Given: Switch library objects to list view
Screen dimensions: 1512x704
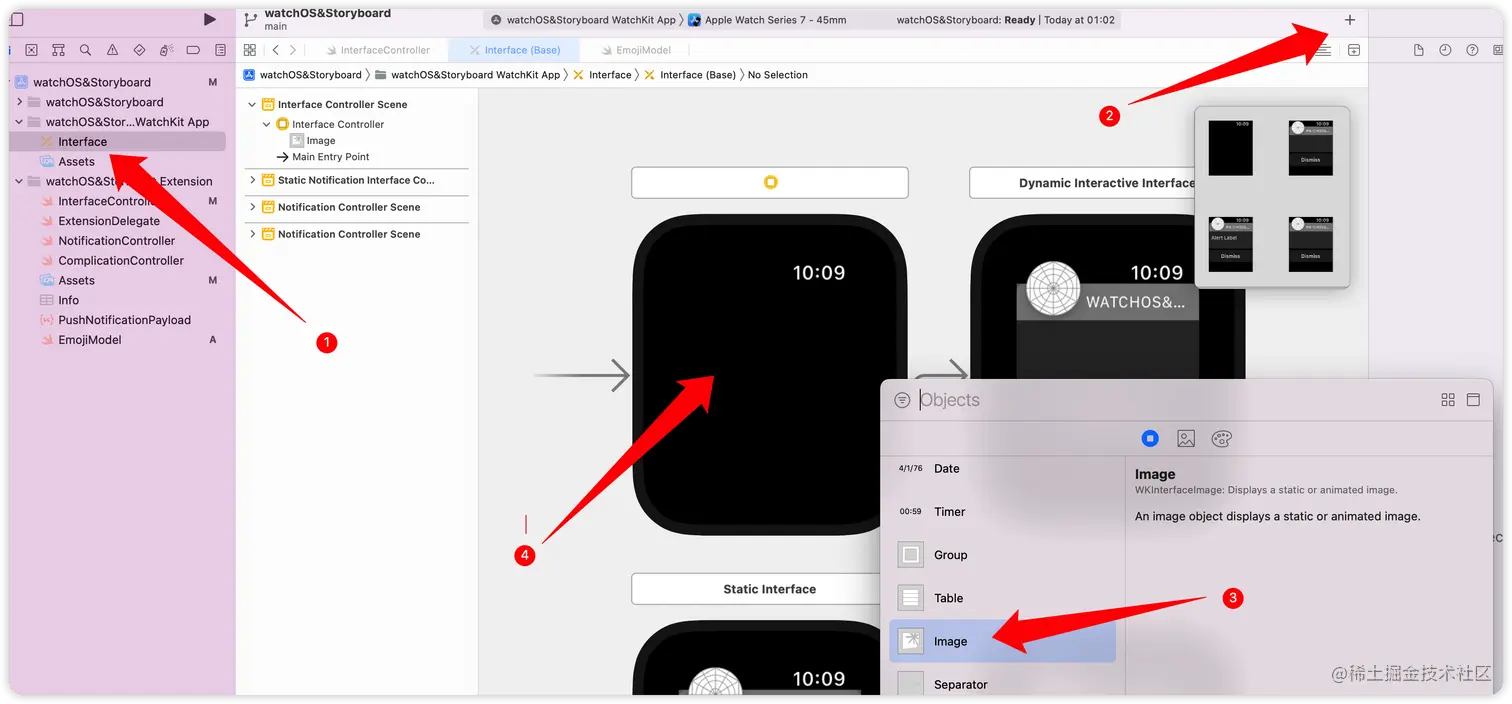Looking at the screenshot, I should (x=1473, y=399).
